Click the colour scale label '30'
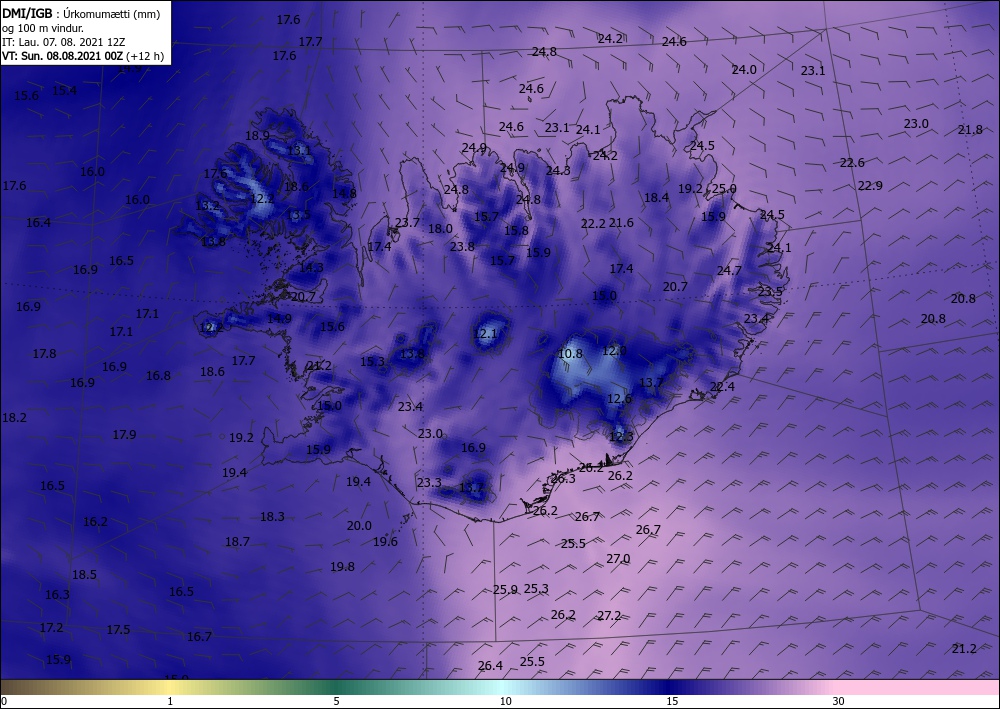The image size is (1000, 709). 838,701
